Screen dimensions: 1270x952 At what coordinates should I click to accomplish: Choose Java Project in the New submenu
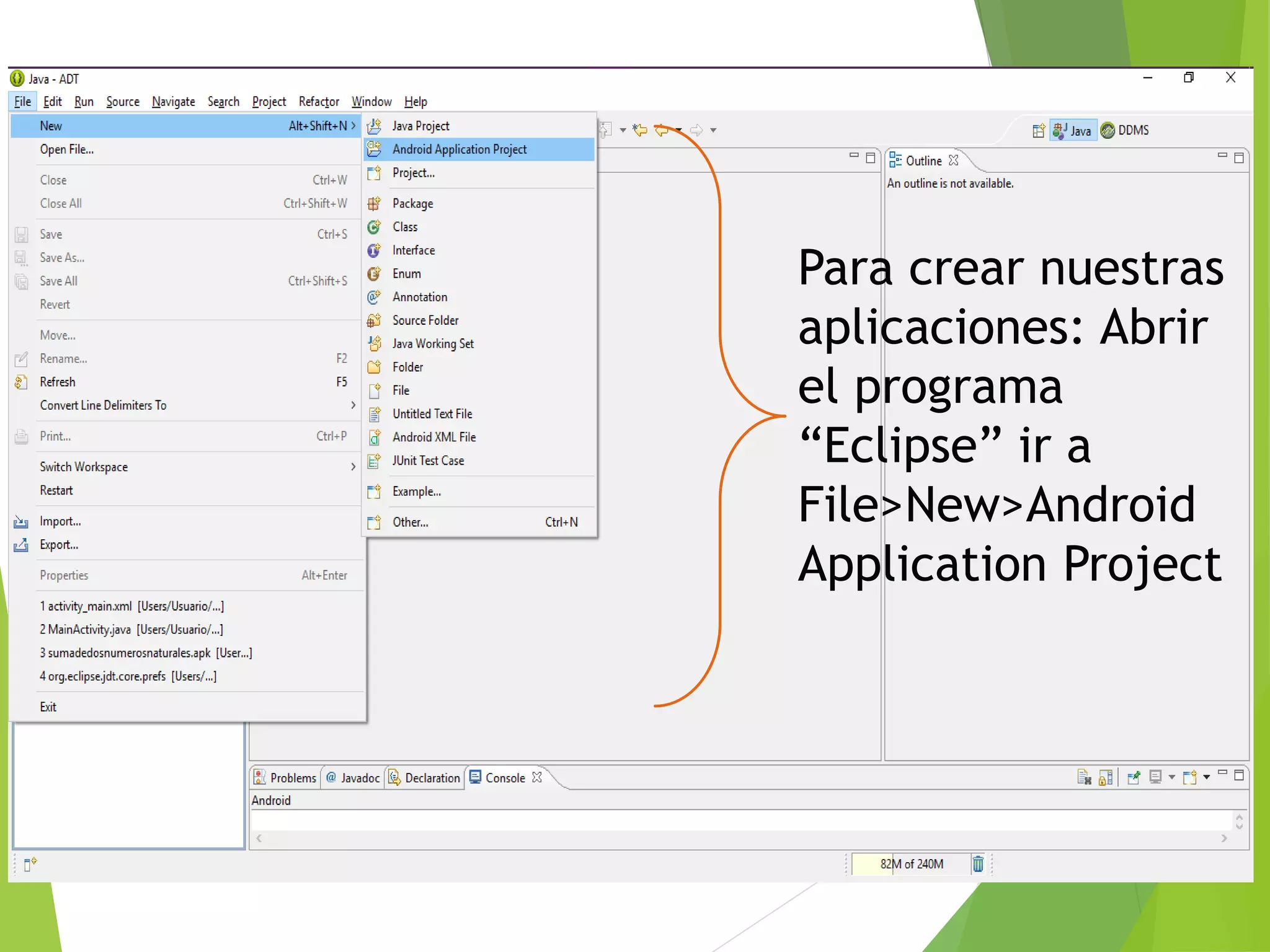click(479, 126)
